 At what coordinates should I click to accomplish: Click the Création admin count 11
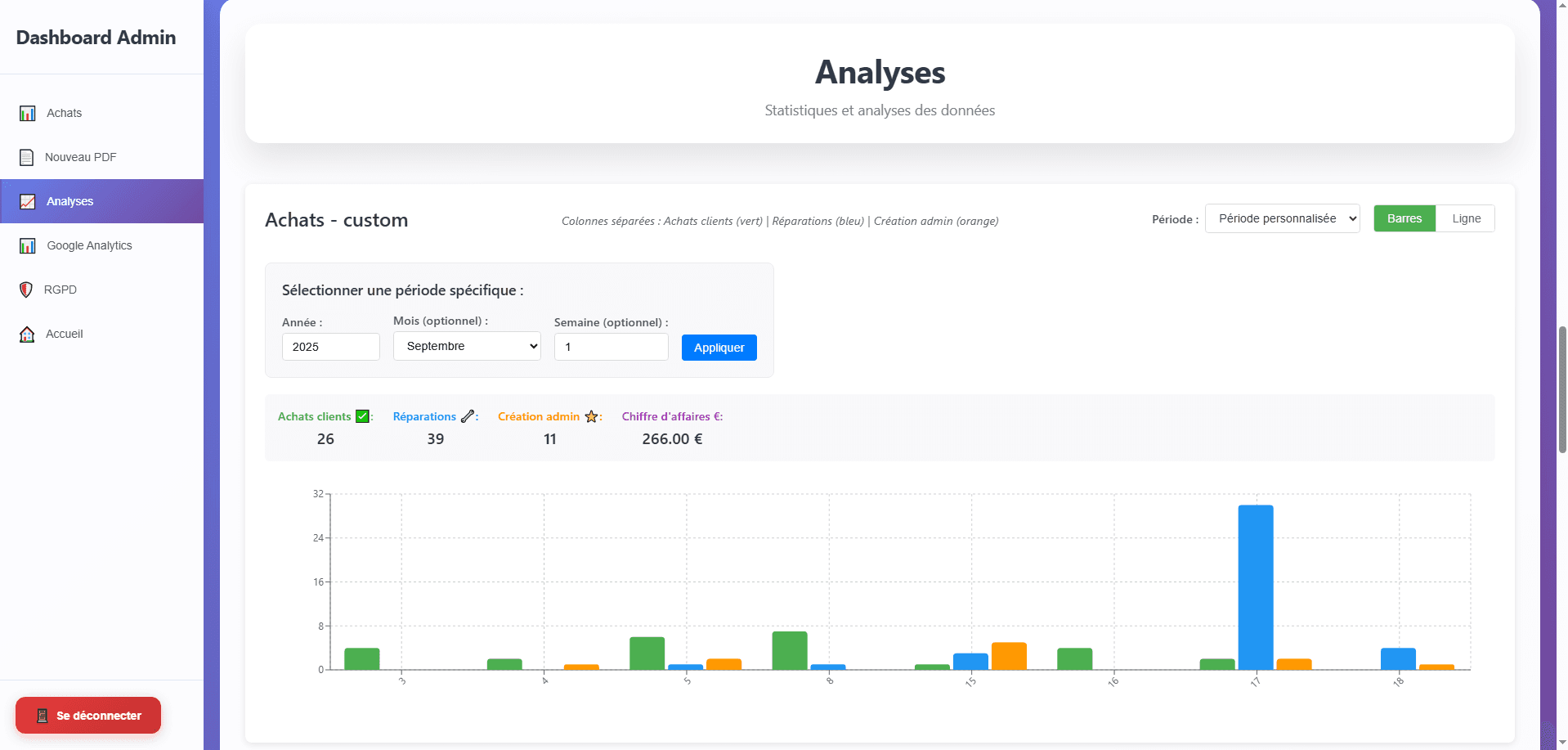[550, 439]
